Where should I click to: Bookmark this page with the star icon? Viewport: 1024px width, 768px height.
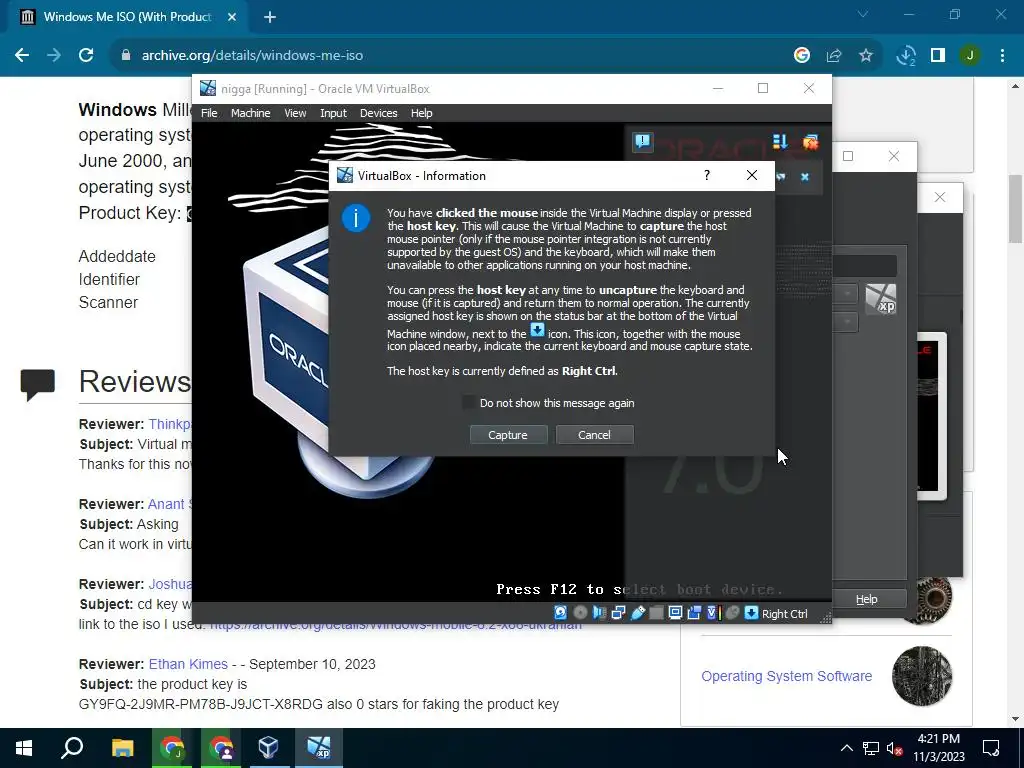[866, 56]
